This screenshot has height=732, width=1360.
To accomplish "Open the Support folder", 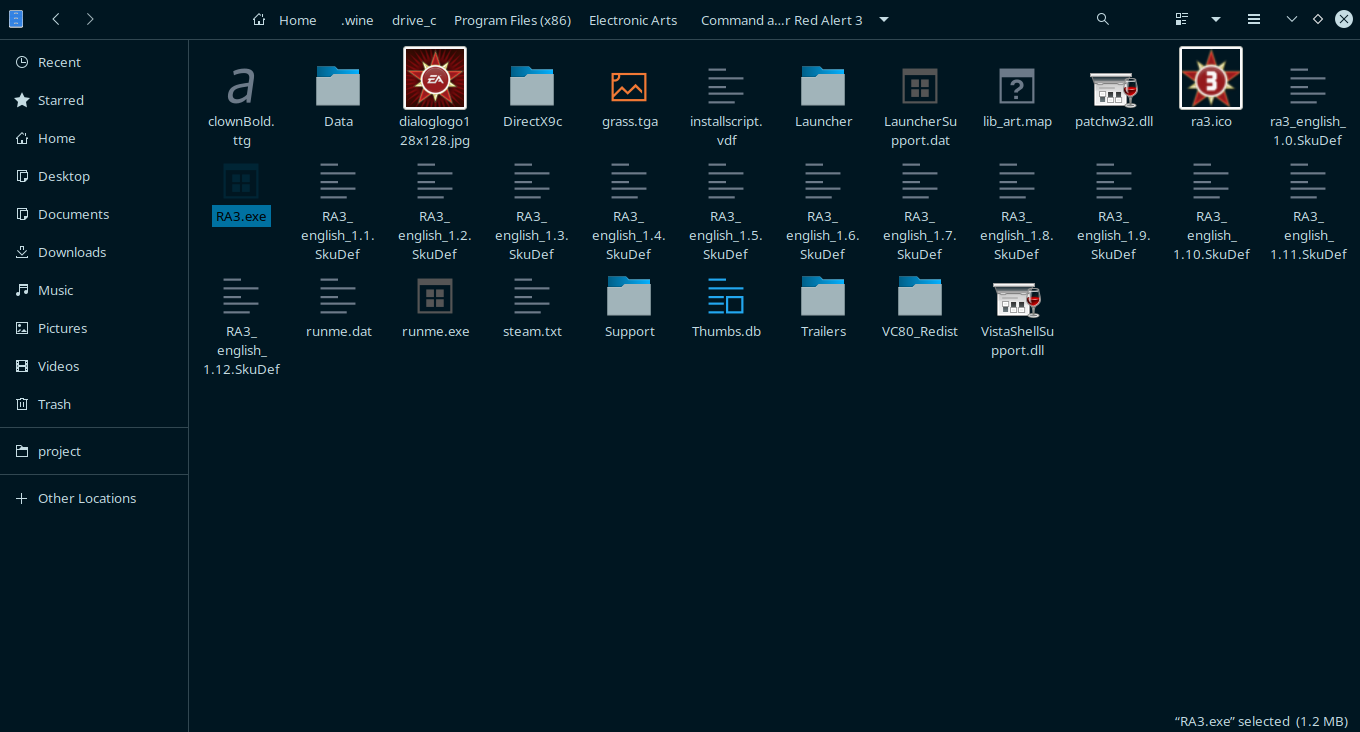I will (x=629, y=296).
